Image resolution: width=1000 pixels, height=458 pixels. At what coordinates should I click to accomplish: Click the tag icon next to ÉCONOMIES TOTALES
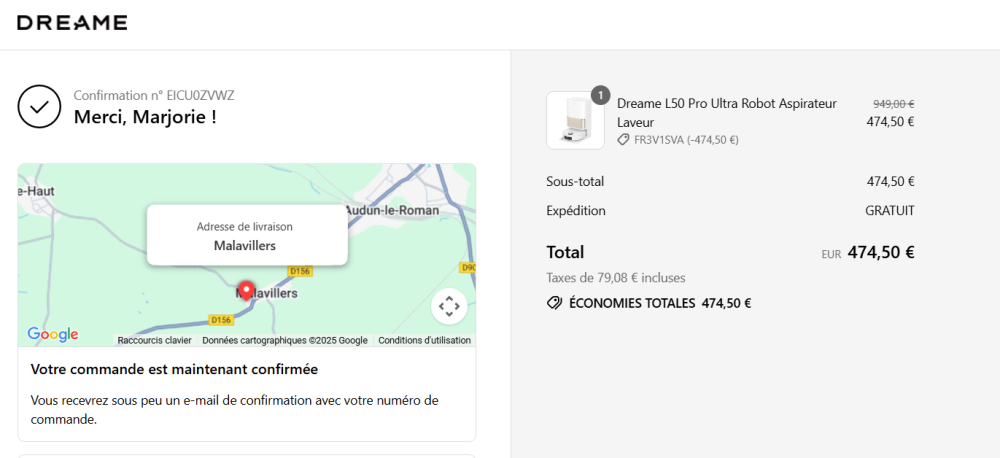coord(554,303)
